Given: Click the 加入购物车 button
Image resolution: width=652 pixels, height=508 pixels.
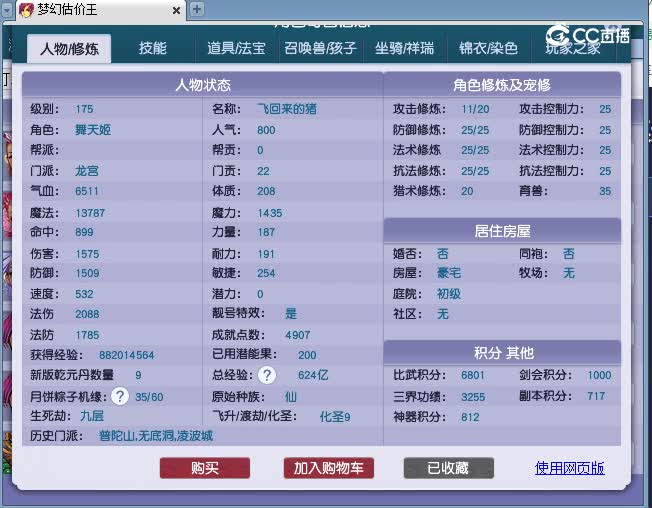Looking at the screenshot, I should point(328,468).
